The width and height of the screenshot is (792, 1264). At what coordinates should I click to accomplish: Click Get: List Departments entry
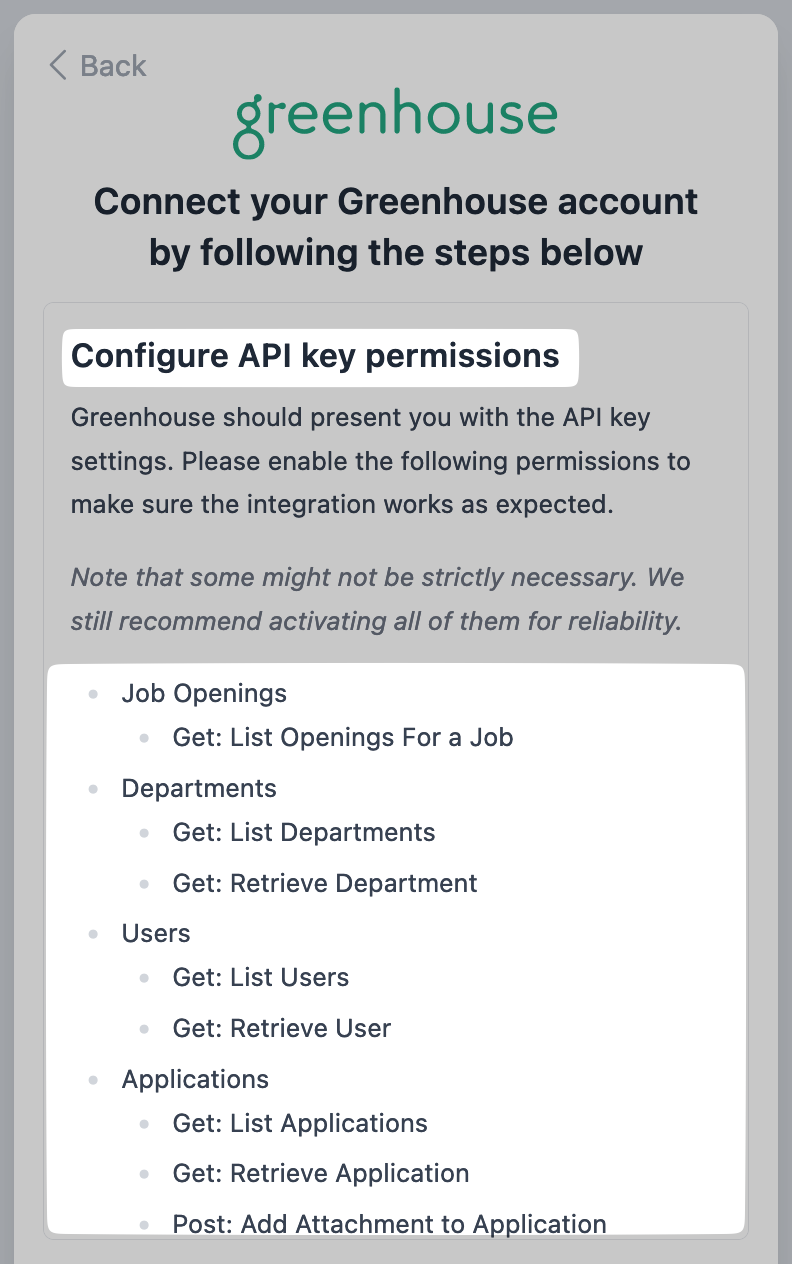coord(304,833)
